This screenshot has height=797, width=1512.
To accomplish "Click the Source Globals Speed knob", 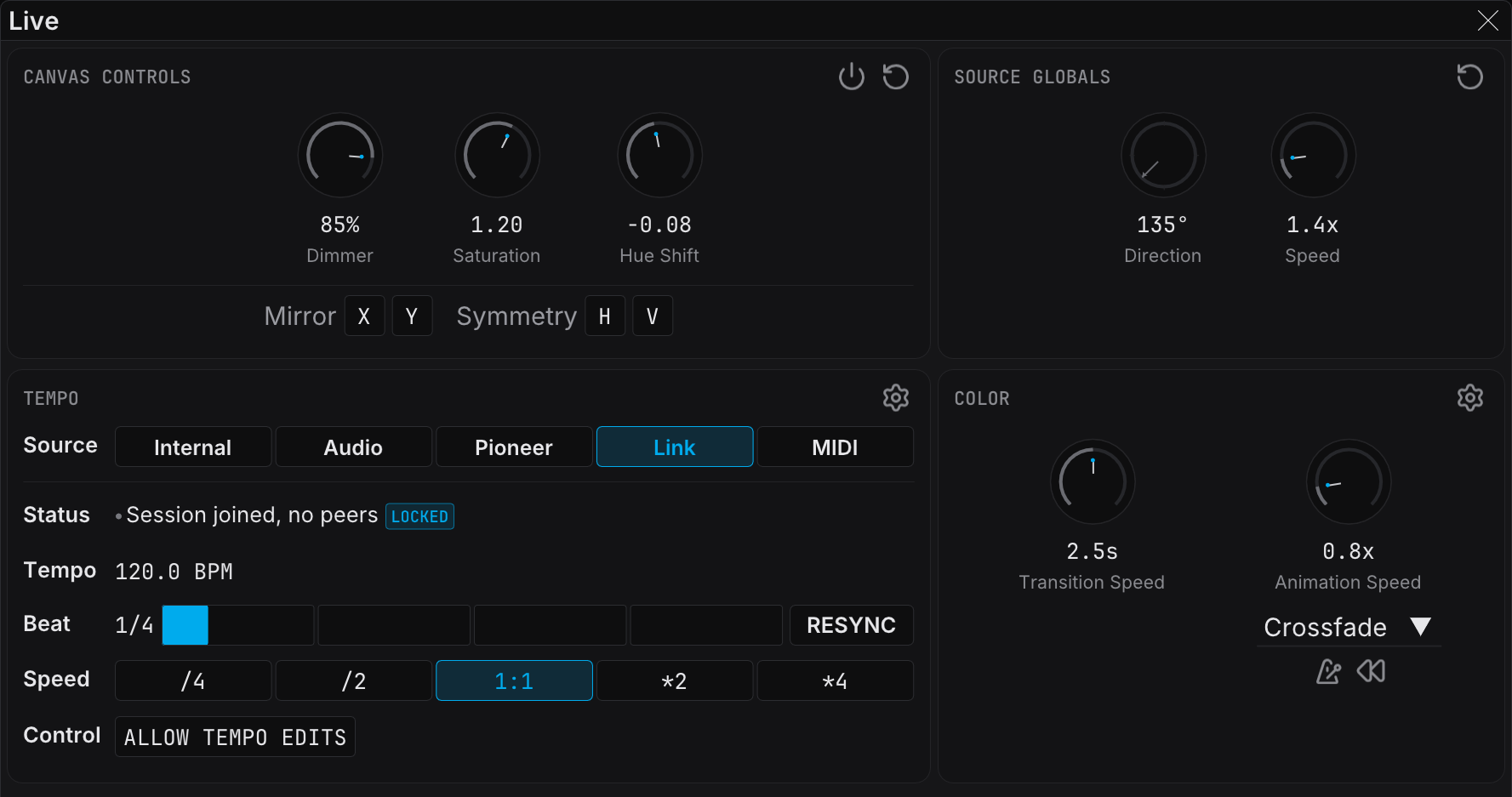I will (x=1313, y=156).
